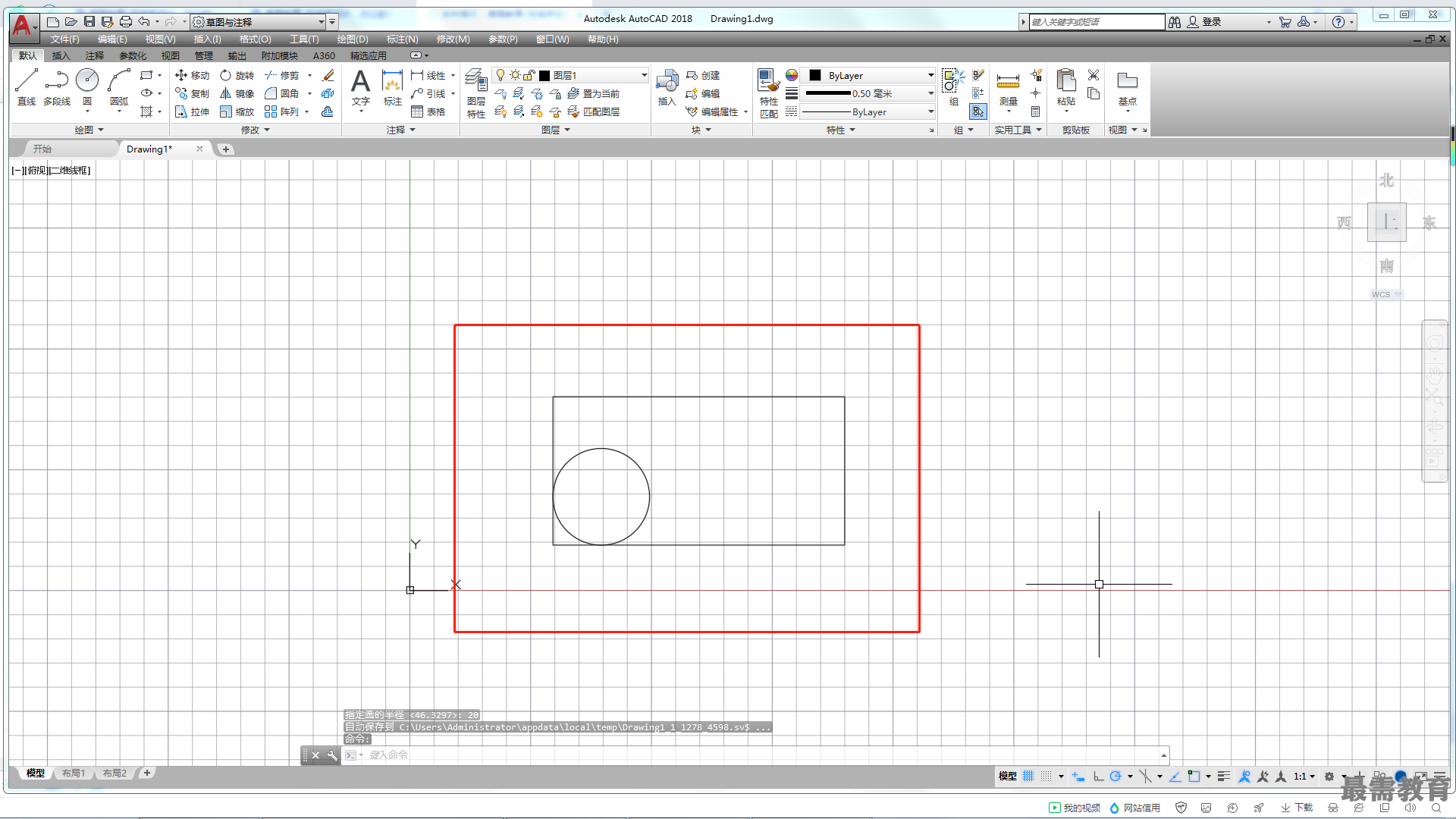
Task: Open the Measure (测量) tool
Action: [1008, 88]
